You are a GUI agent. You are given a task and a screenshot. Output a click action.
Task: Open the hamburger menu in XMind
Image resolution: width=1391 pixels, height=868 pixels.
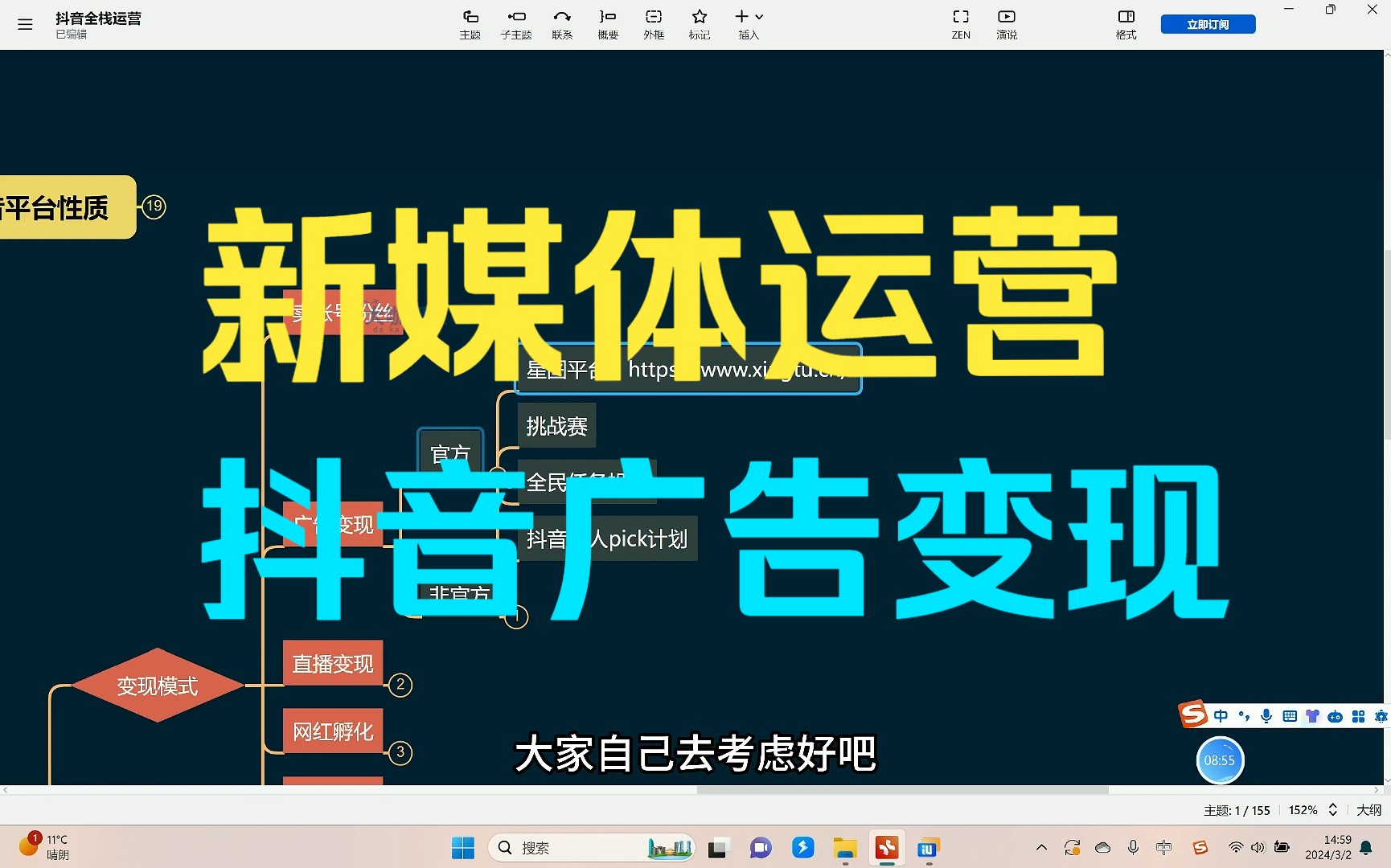(25, 24)
